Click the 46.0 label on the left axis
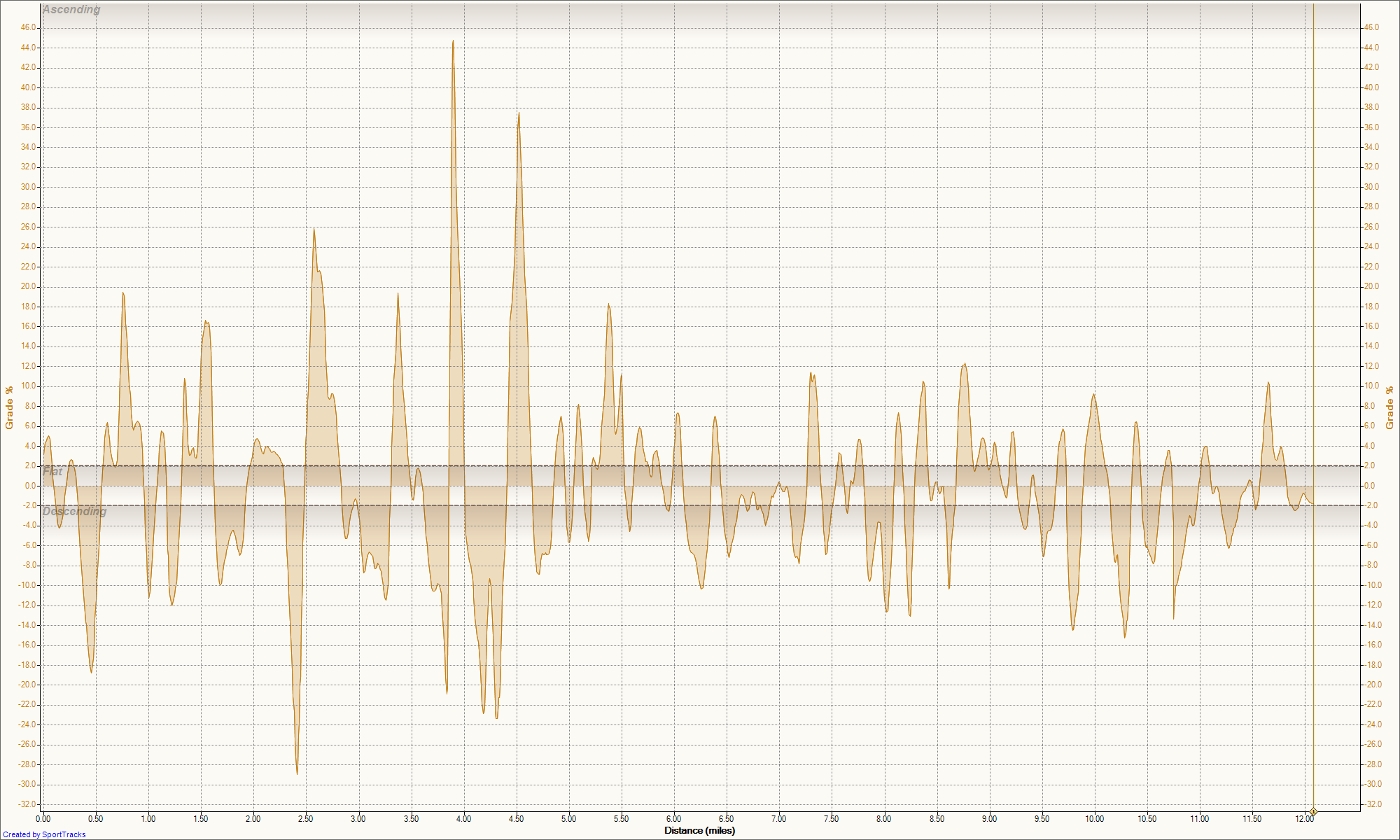 [29, 27]
